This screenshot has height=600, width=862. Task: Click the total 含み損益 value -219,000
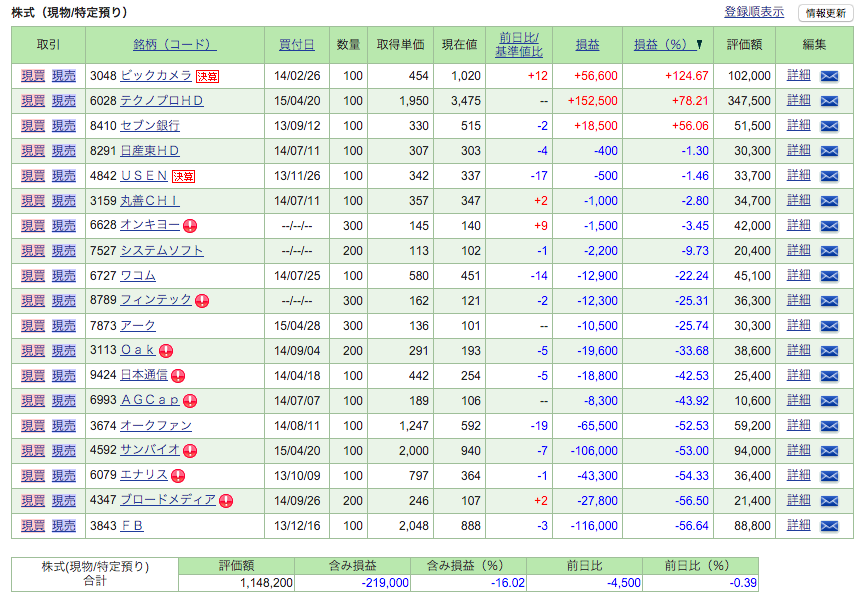point(385,583)
